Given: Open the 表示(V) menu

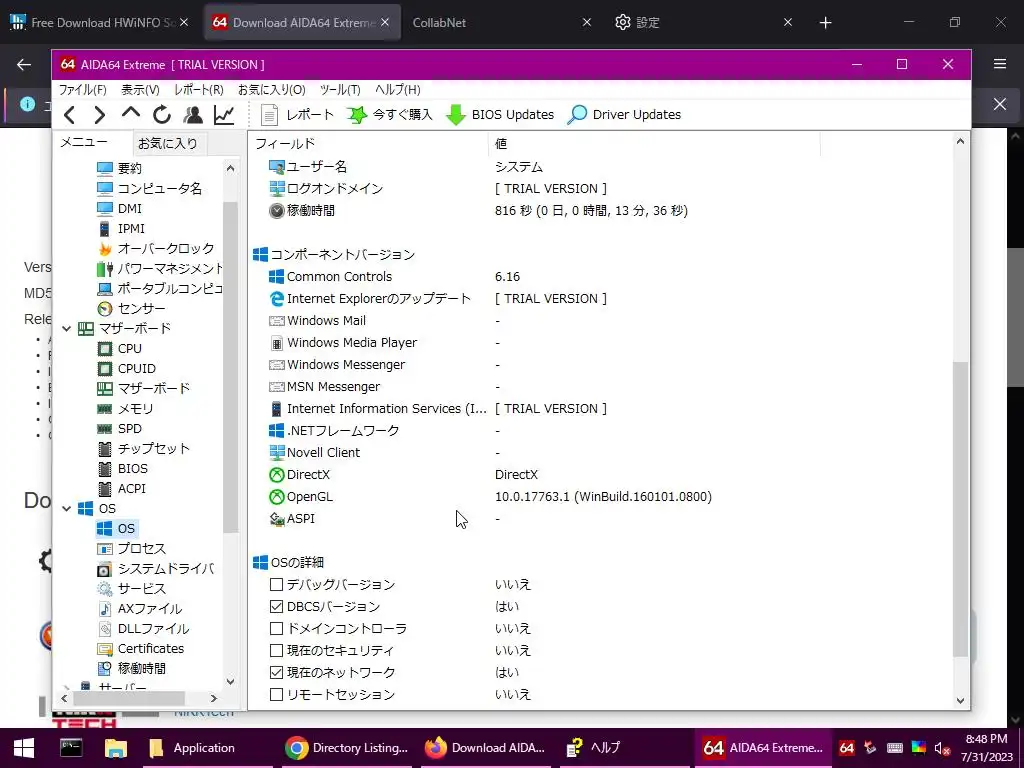Looking at the screenshot, I should tap(140, 89).
